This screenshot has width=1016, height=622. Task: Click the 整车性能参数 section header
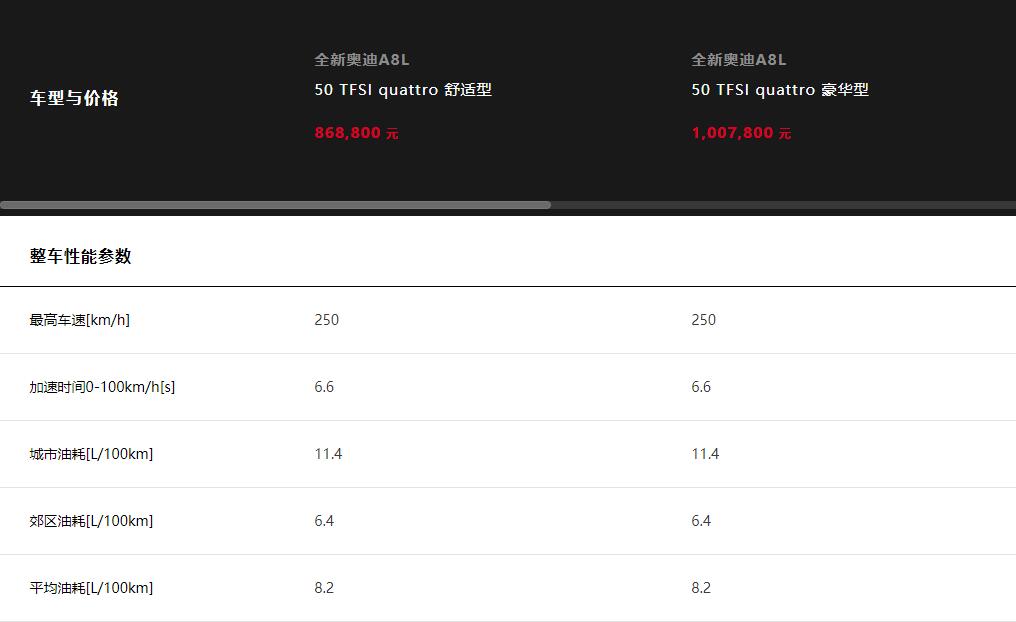tap(80, 256)
